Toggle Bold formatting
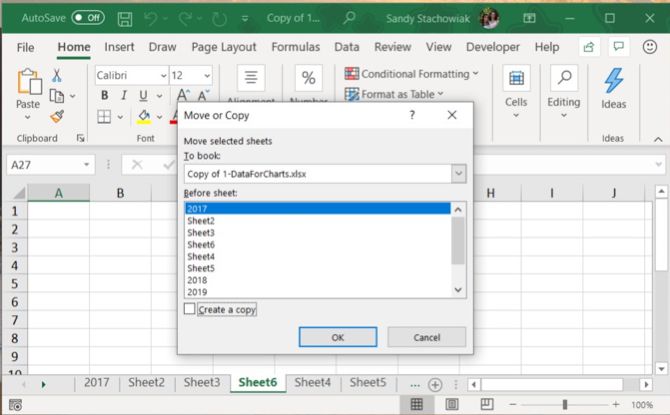 click(x=104, y=95)
